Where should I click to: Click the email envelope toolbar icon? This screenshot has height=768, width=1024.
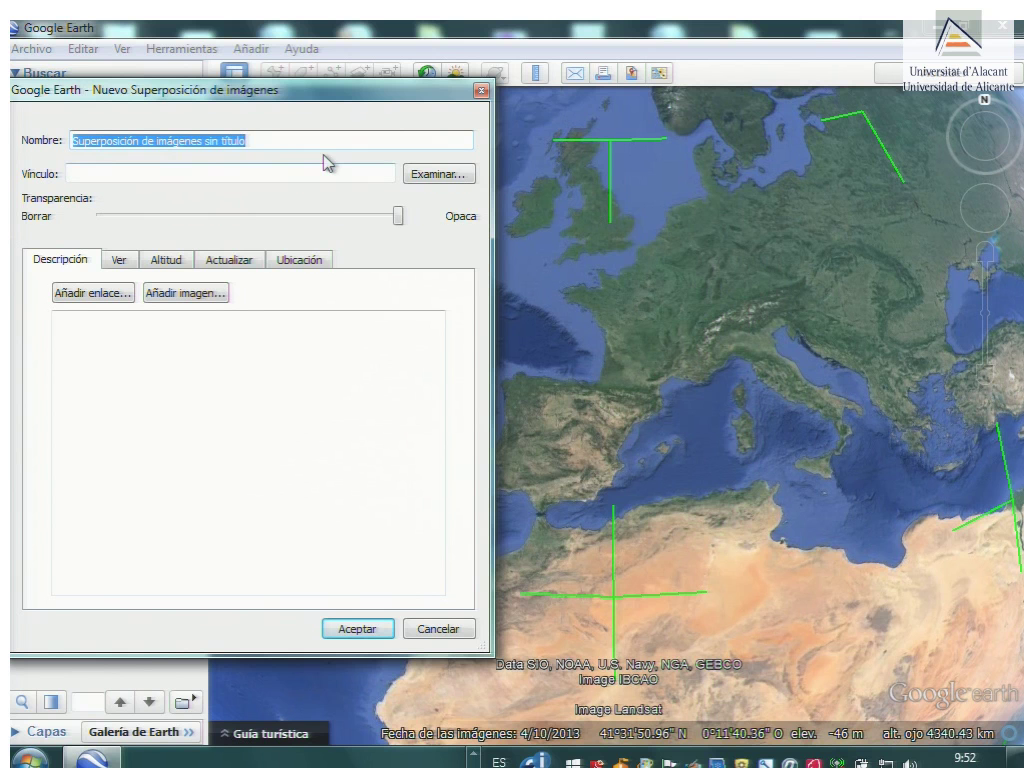[x=575, y=72]
